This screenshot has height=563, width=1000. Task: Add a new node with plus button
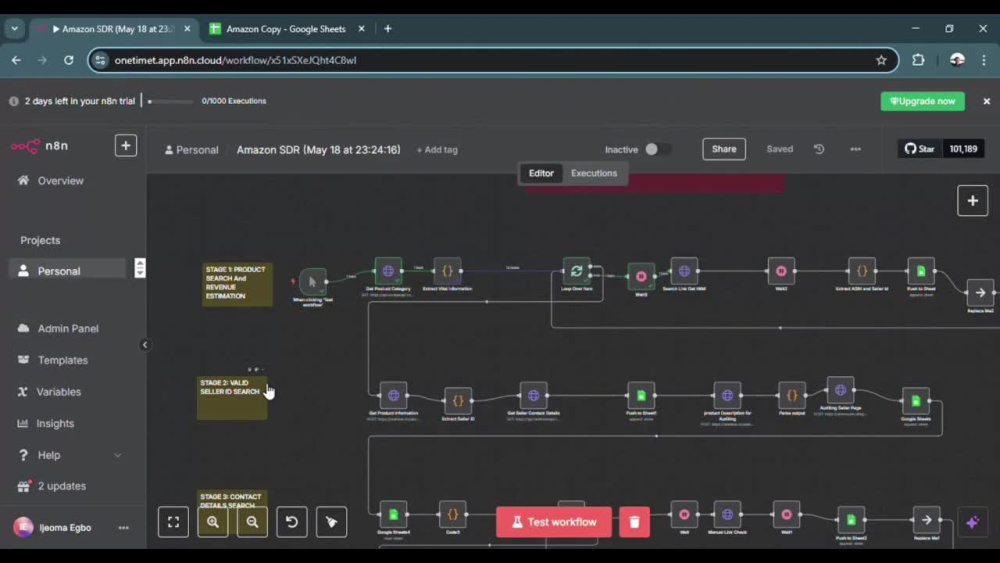click(x=972, y=201)
